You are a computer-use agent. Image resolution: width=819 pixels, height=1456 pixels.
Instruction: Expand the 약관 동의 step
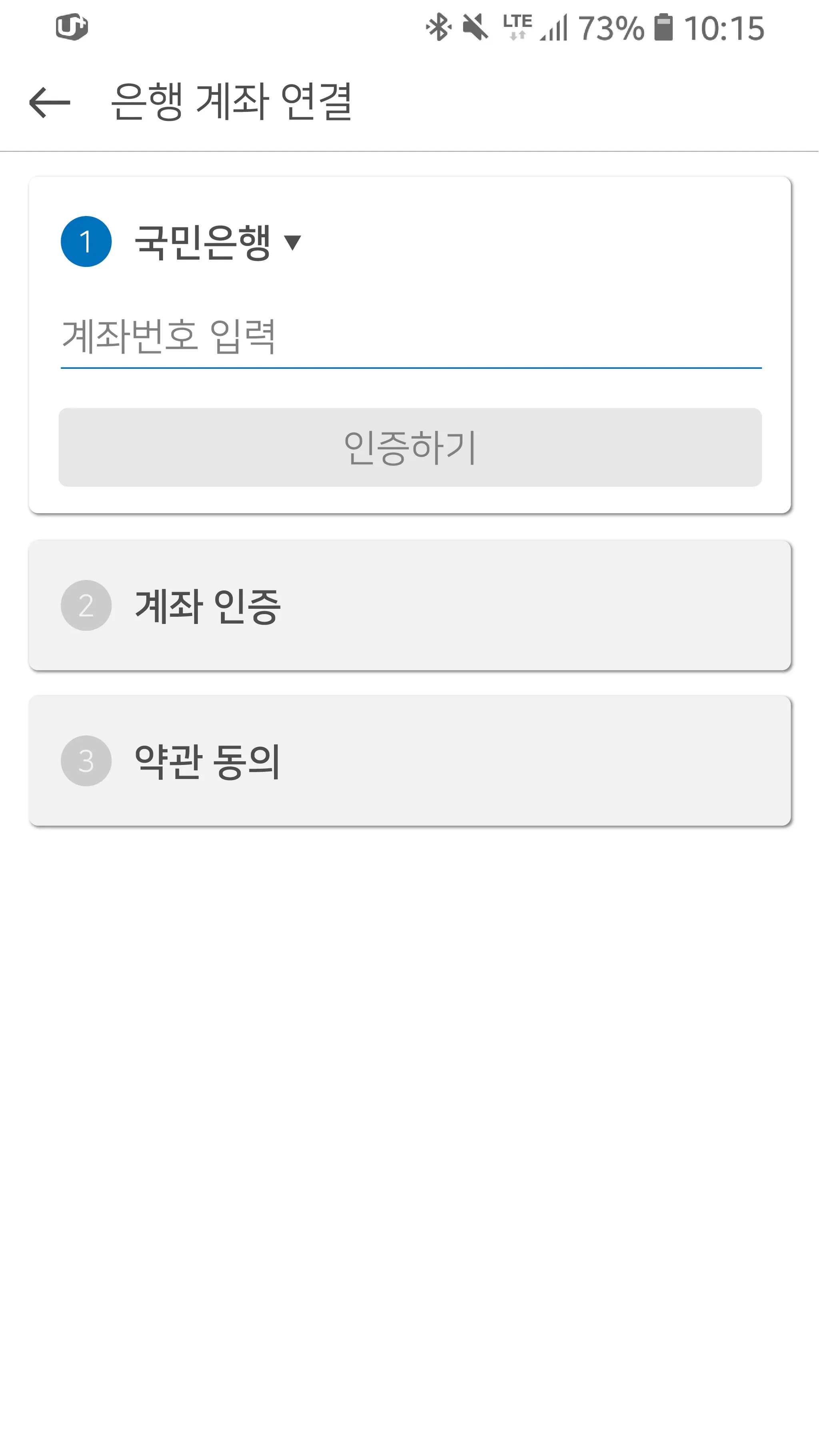[409, 761]
